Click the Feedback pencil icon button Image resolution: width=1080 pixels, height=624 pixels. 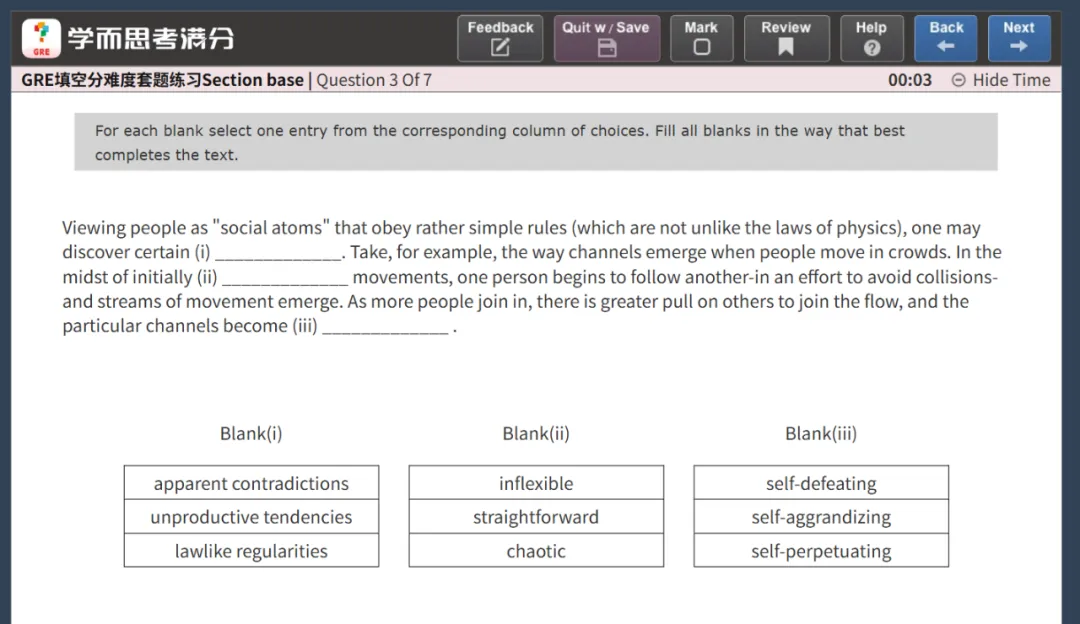(500, 38)
